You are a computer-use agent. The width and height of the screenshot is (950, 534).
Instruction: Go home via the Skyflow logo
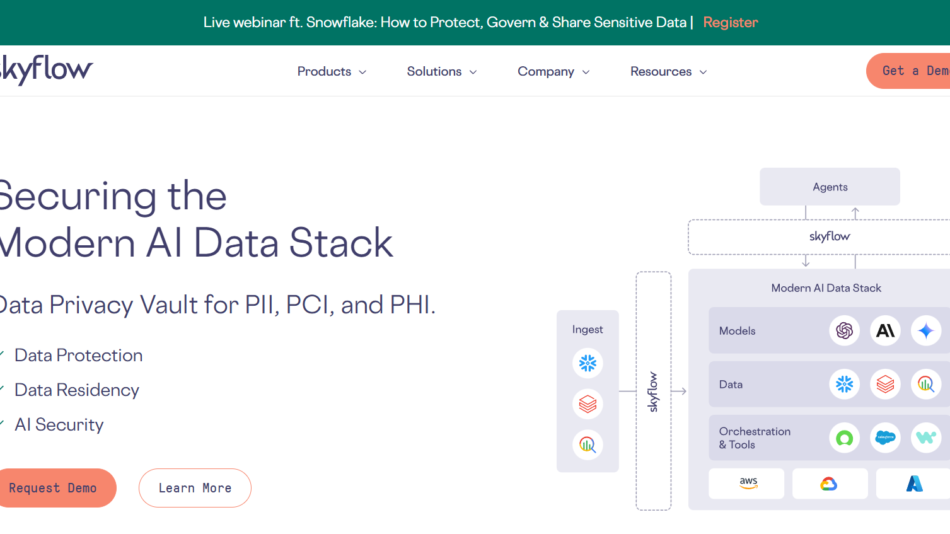tap(46, 70)
